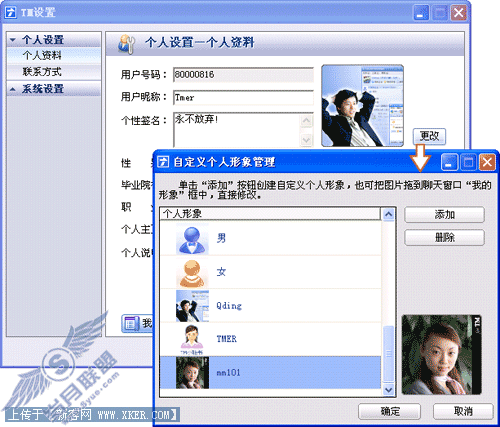
Task: Click the icon in avatar dialog title bar
Action: coord(163,162)
